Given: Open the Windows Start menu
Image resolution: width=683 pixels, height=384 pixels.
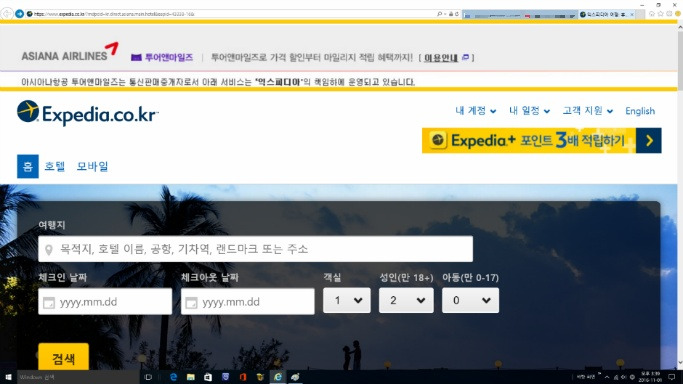Looking at the screenshot, I should click(x=8, y=377).
